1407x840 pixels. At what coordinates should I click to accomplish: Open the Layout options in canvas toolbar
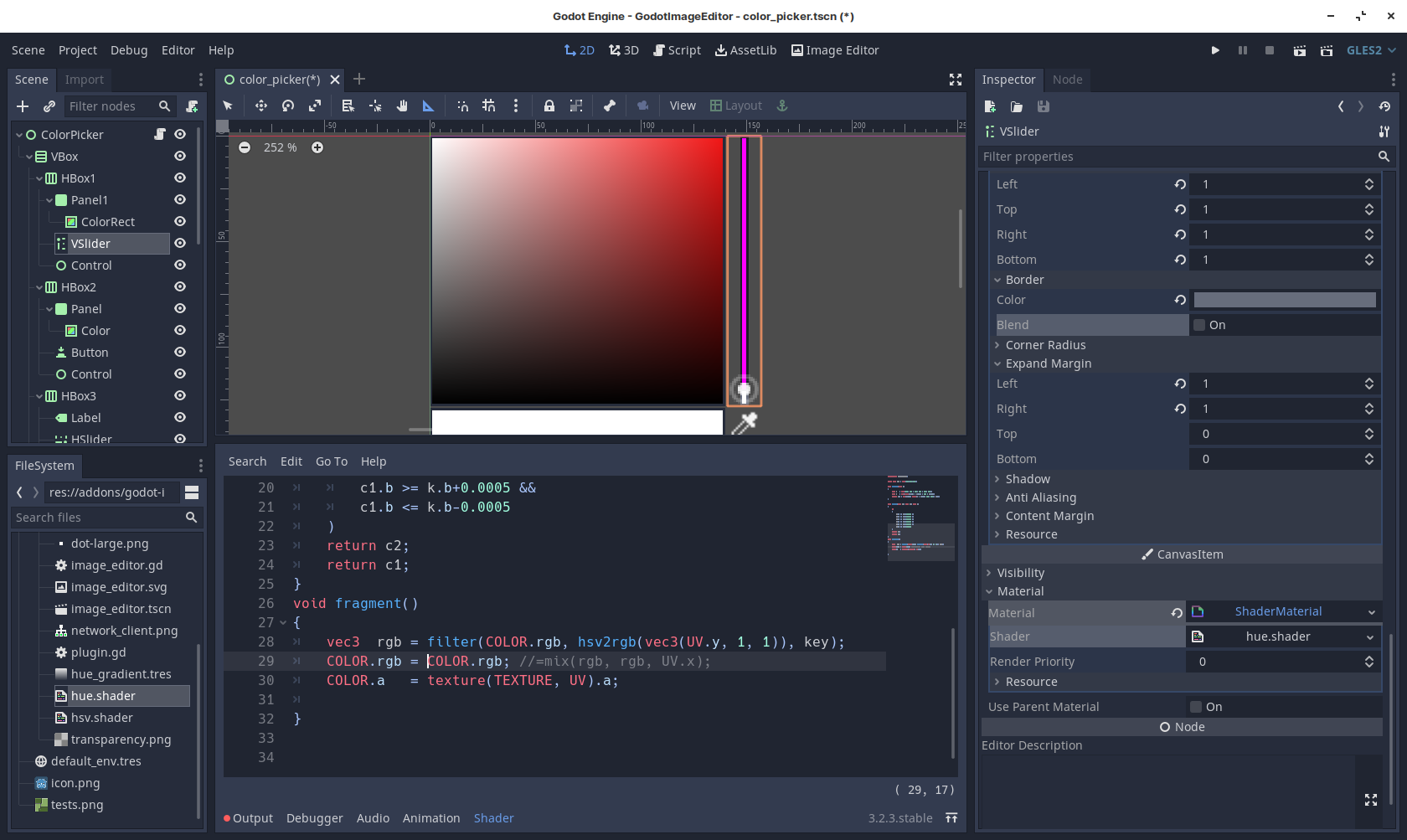coord(736,106)
